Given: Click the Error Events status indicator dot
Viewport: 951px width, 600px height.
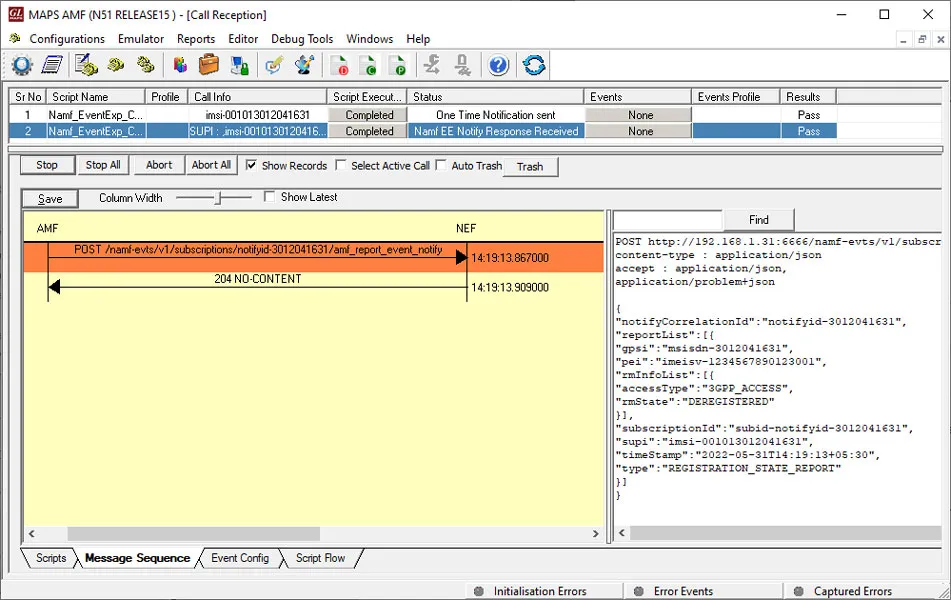Looking at the screenshot, I should (638, 591).
